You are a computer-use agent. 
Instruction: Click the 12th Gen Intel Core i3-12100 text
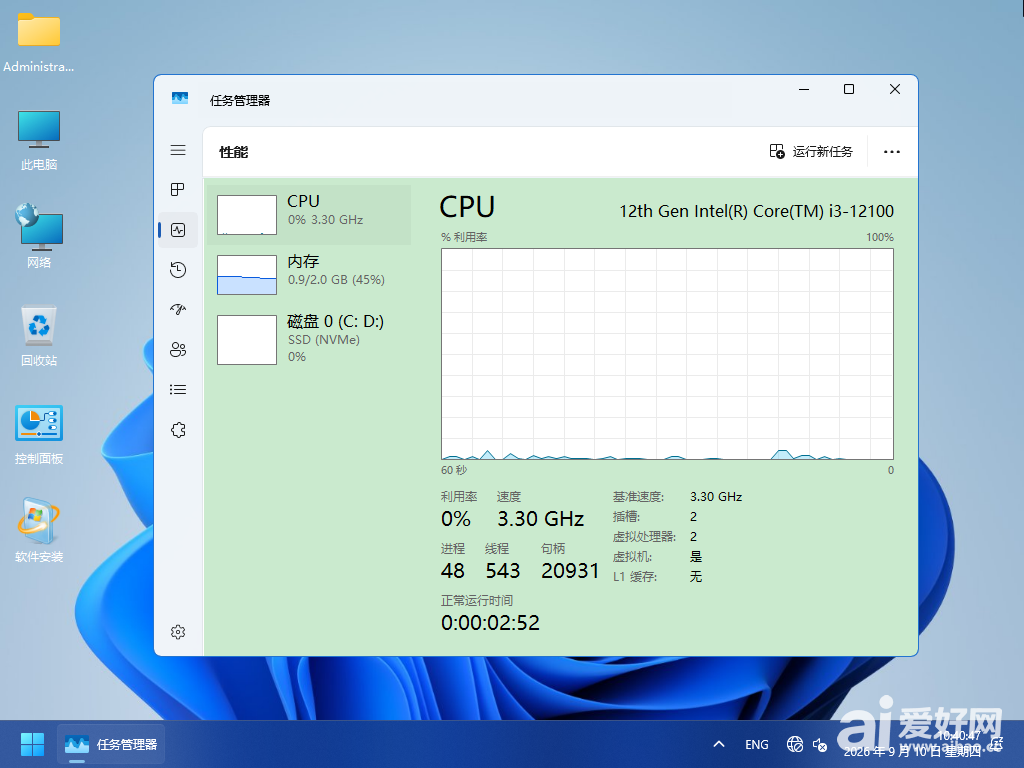(756, 211)
